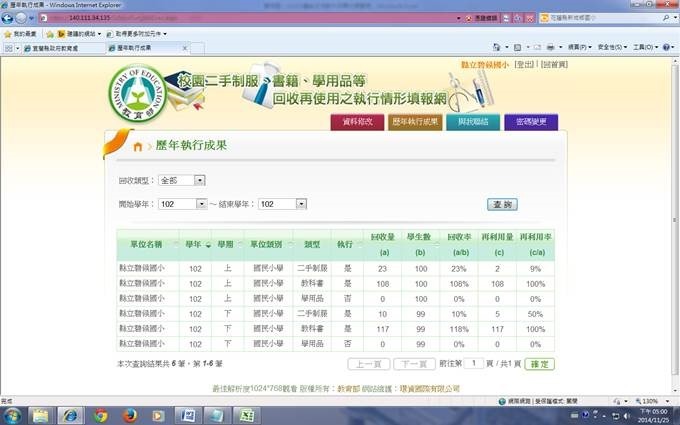Viewport: 680px width, 425px height.
Task: Open the 密碼變更 tab
Action: point(531,122)
